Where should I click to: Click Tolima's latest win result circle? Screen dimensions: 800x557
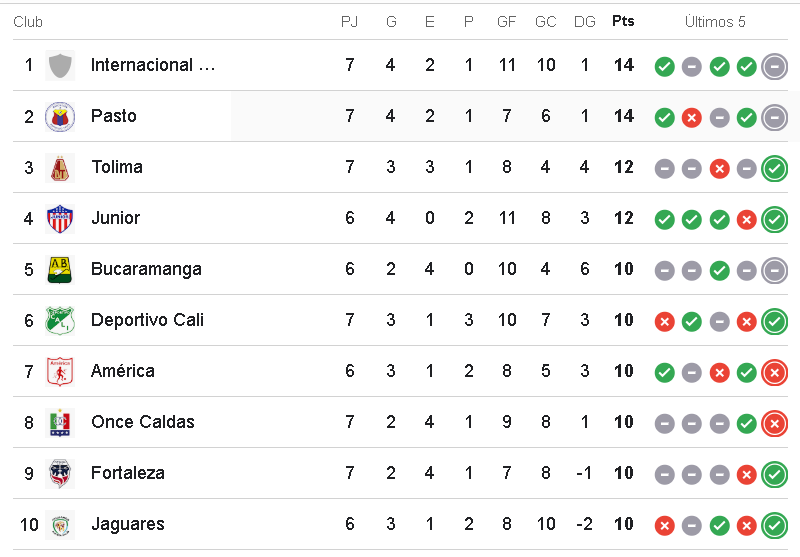point(774,168)
